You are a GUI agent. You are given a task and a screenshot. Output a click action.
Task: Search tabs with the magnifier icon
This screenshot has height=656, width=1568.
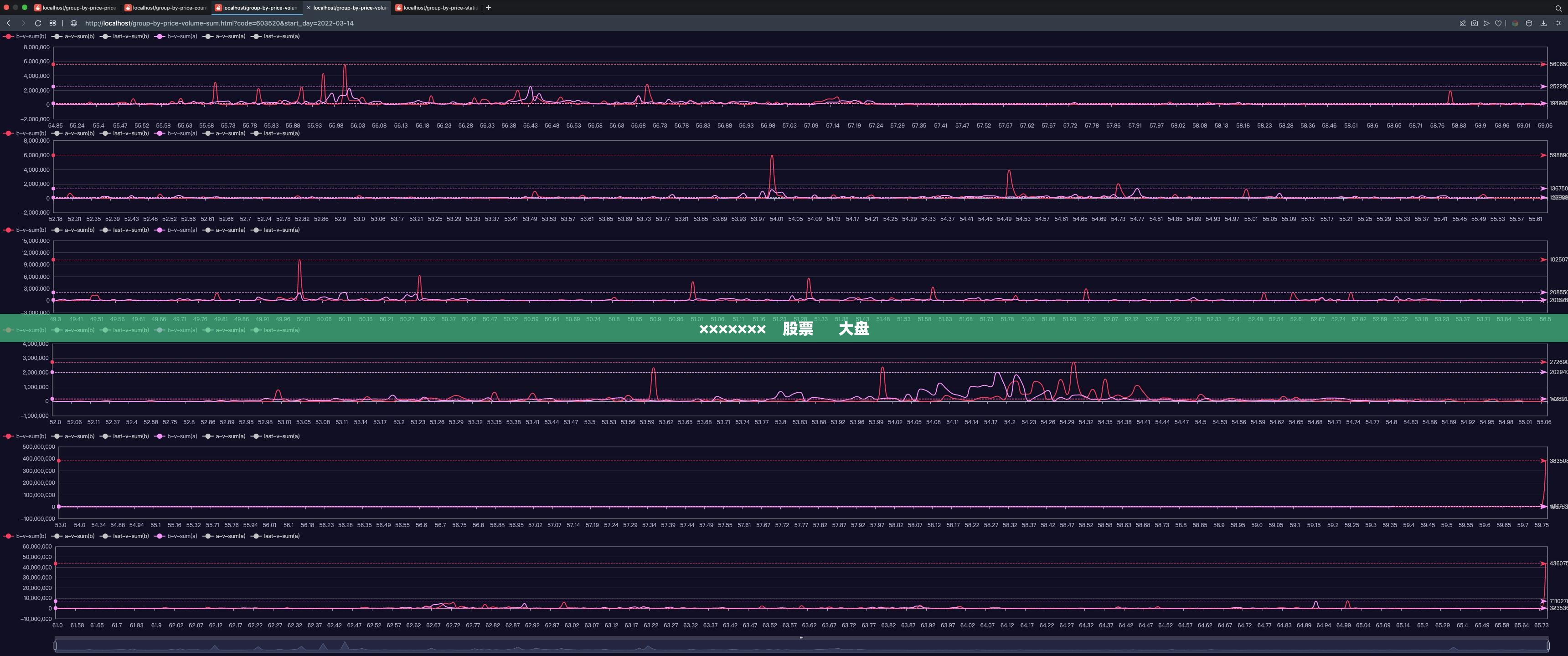1558,8
